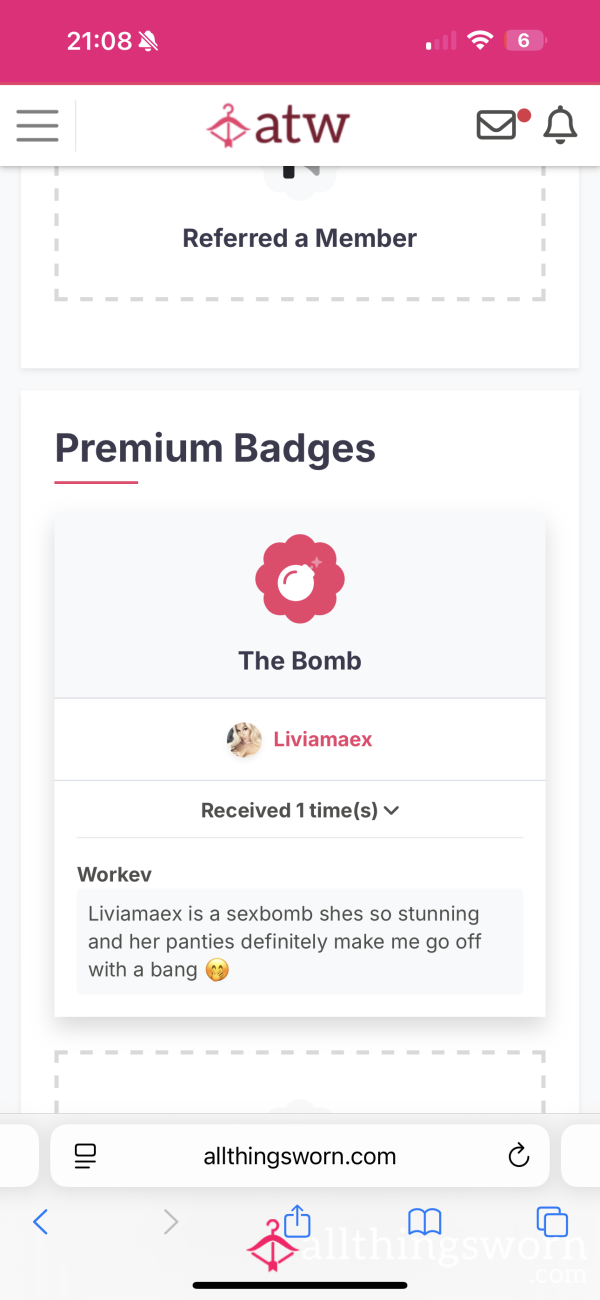Click the Liviamaex avatar thumbnail
The width and height of the screenshot is (600, 1300).
(x=244, y=740)
